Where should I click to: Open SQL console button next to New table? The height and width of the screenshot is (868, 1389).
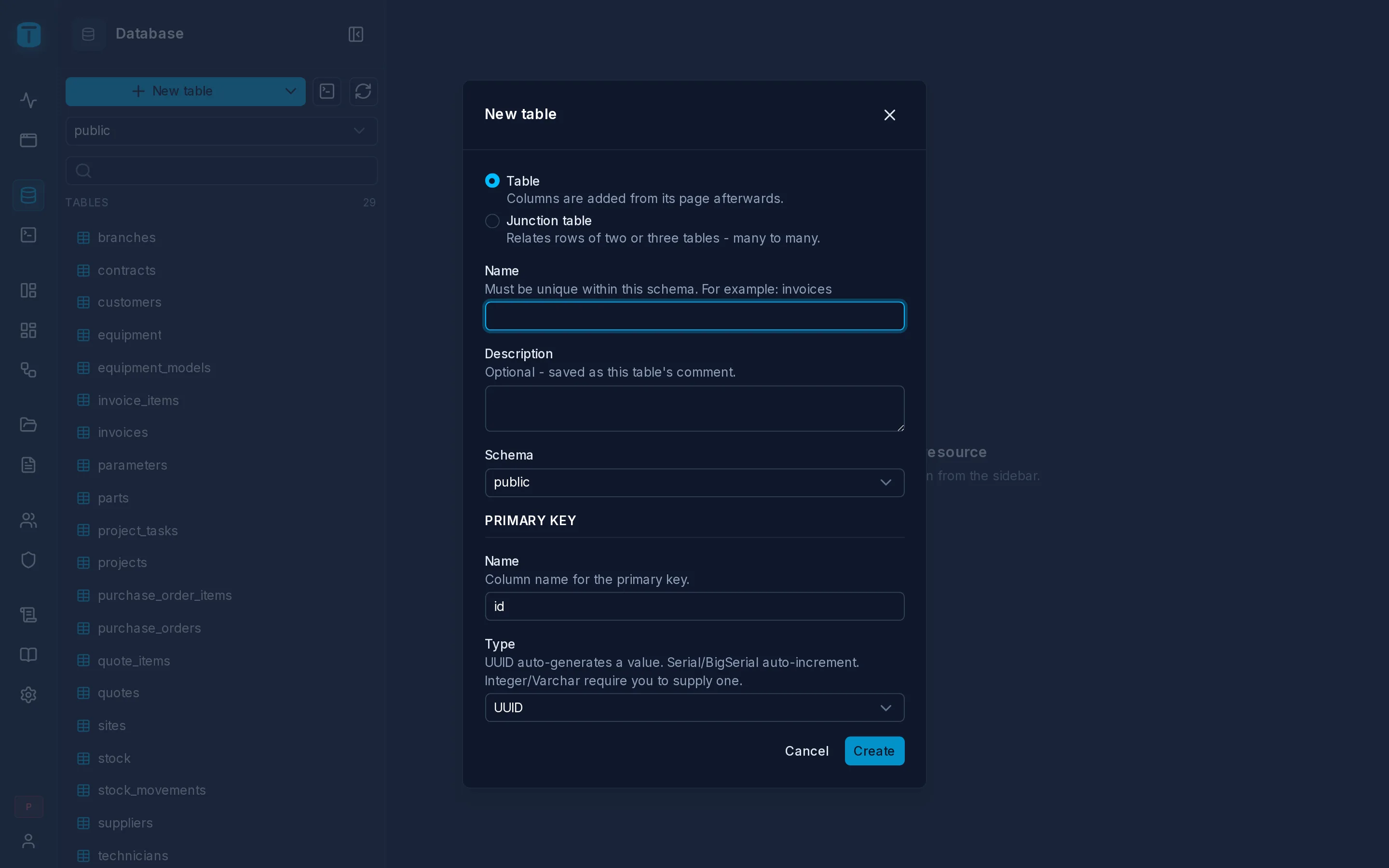click(x=327, y=91)
